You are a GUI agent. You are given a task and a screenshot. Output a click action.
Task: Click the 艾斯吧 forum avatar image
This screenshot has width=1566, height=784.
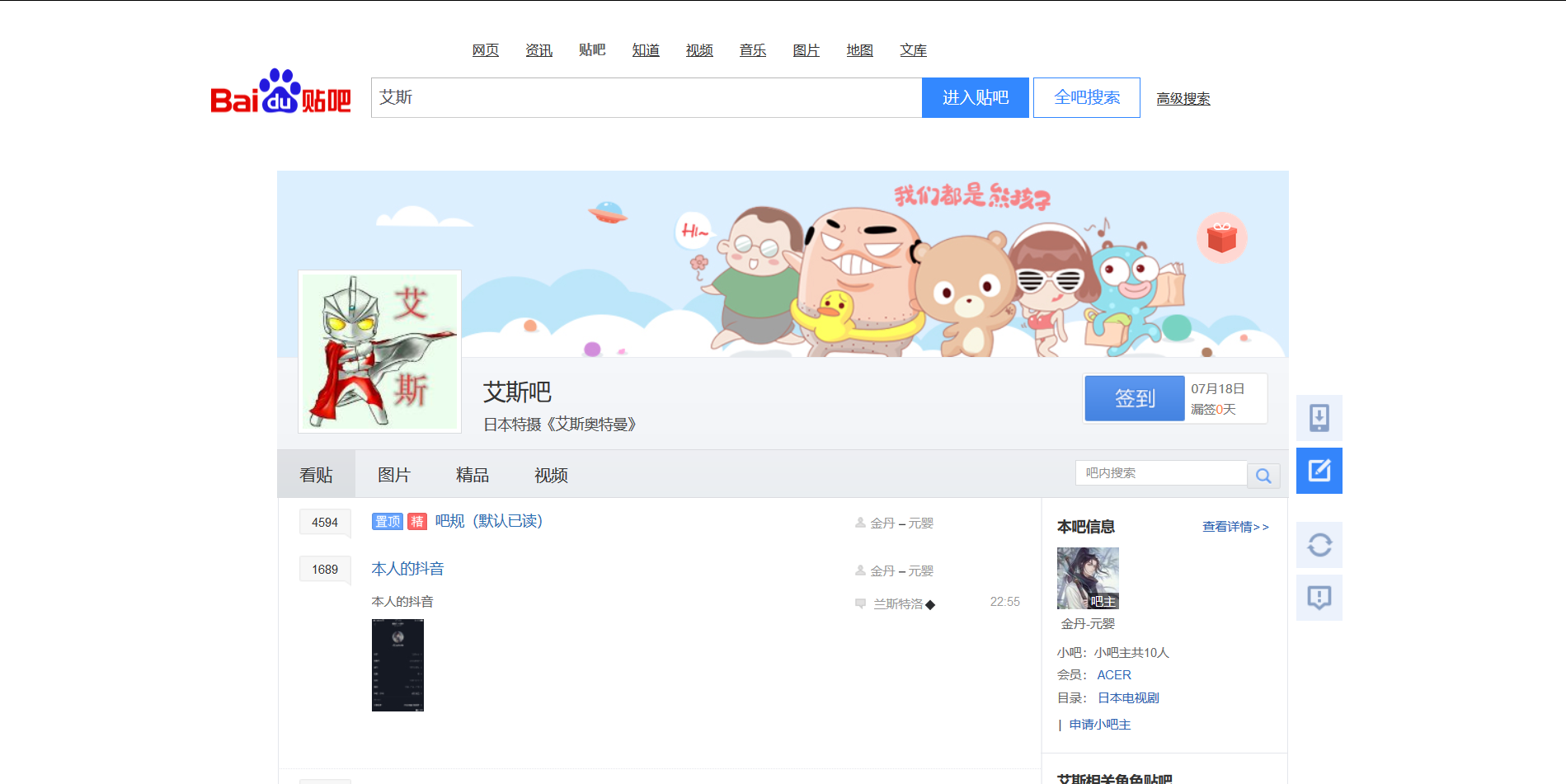(x=379, y=351)
